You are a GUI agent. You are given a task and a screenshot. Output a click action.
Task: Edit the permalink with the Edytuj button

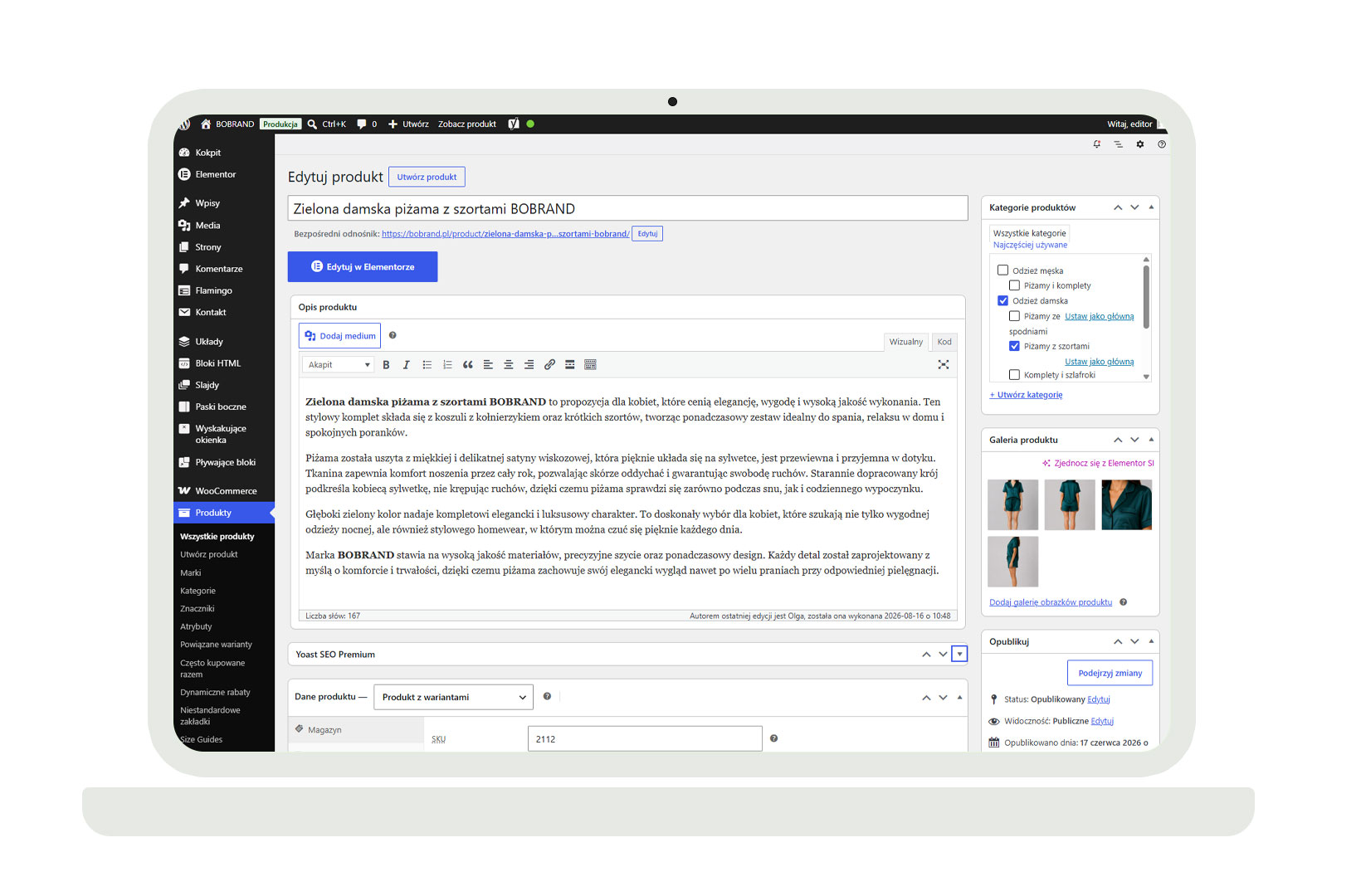tap(647, 234)
